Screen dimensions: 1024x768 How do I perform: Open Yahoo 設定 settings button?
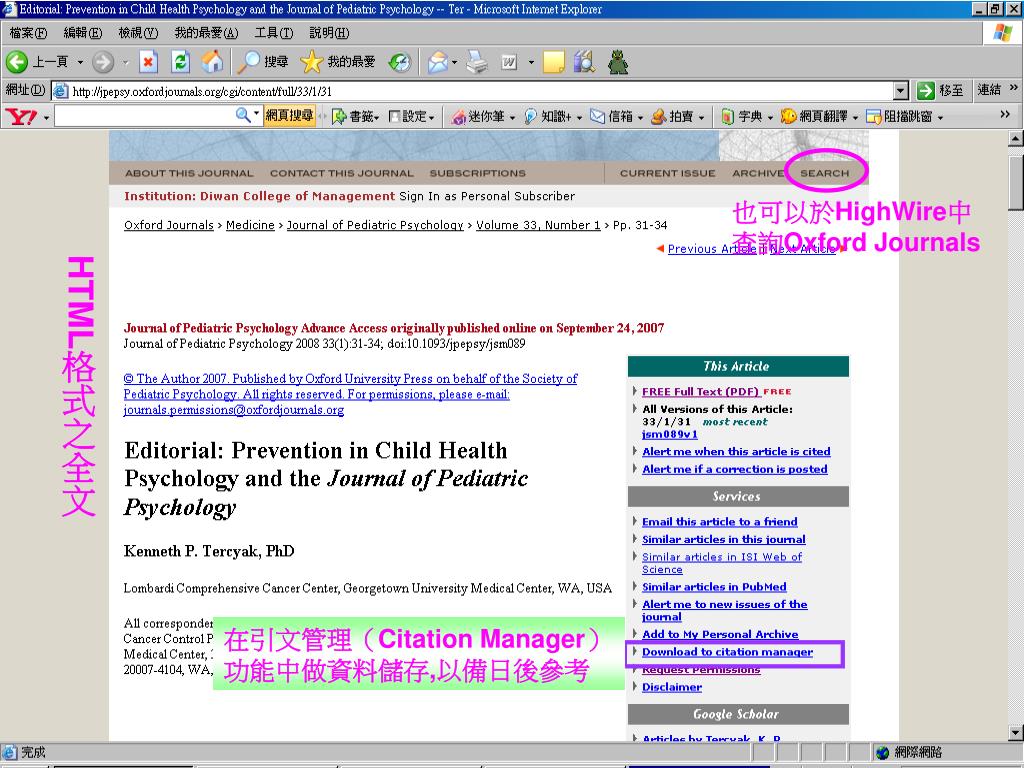coord(411,116)
